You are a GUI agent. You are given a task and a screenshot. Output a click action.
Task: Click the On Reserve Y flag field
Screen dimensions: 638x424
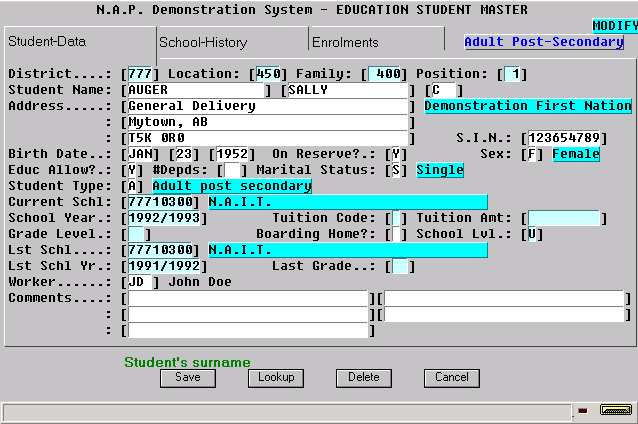pyautogui.click(x=396, y=154)
